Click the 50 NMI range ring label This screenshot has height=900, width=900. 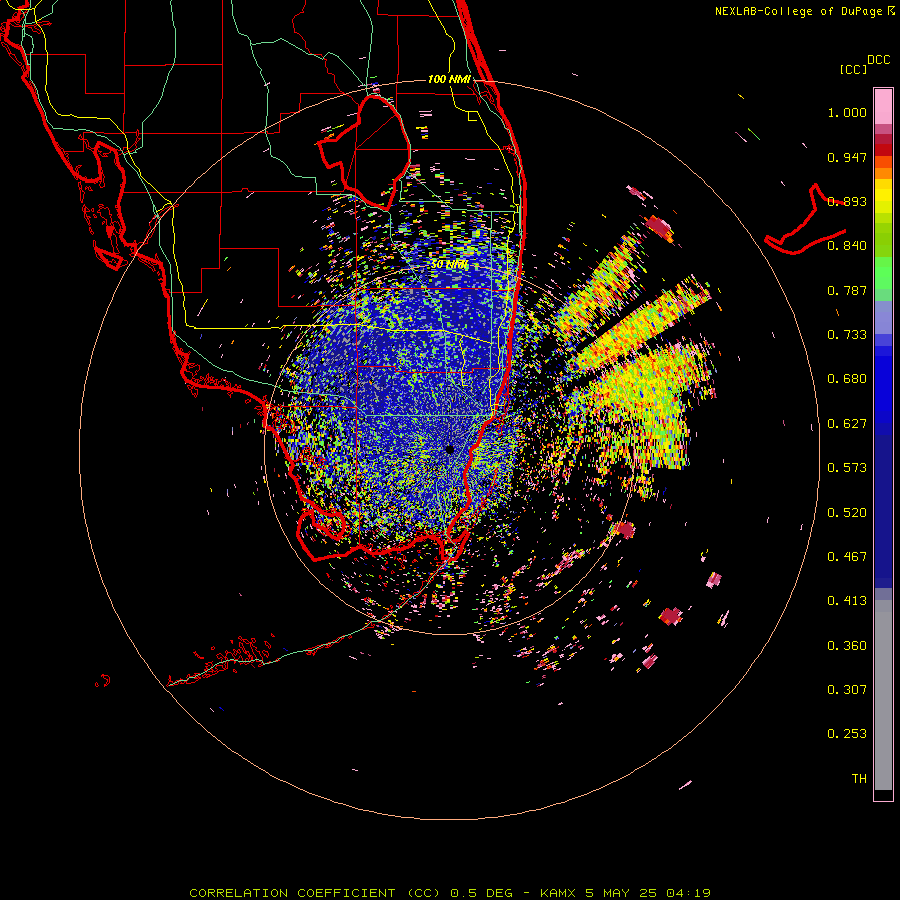(x=449, y=265)
